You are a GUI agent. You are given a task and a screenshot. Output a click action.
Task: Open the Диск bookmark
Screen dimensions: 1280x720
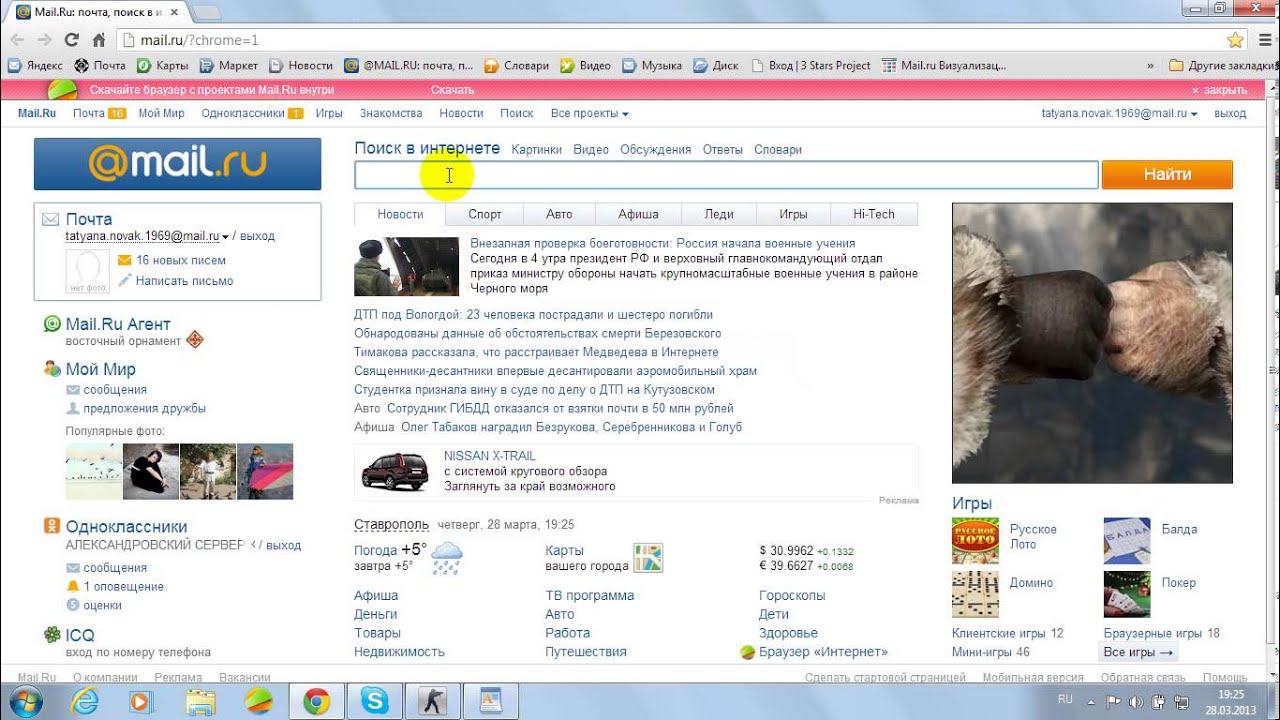point(716,65)
